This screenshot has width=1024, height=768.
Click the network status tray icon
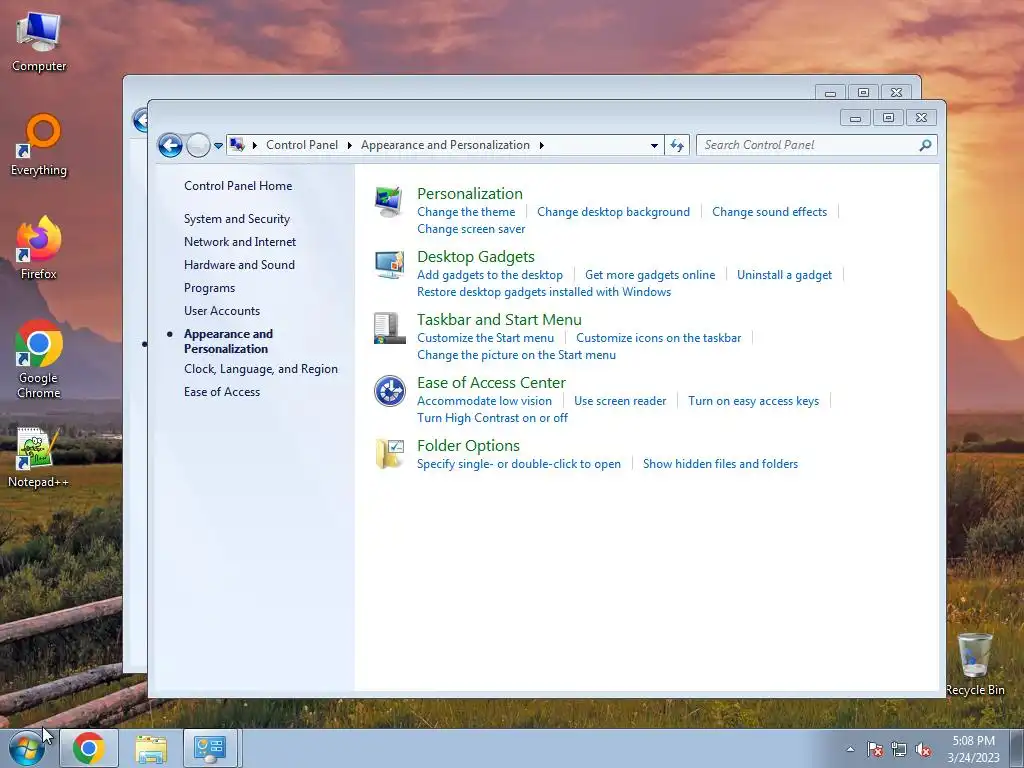[899, 749]
